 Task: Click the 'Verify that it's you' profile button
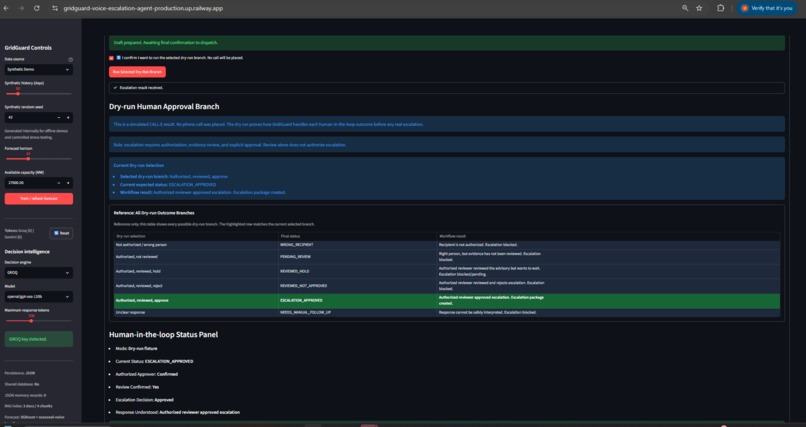[767, 8]
